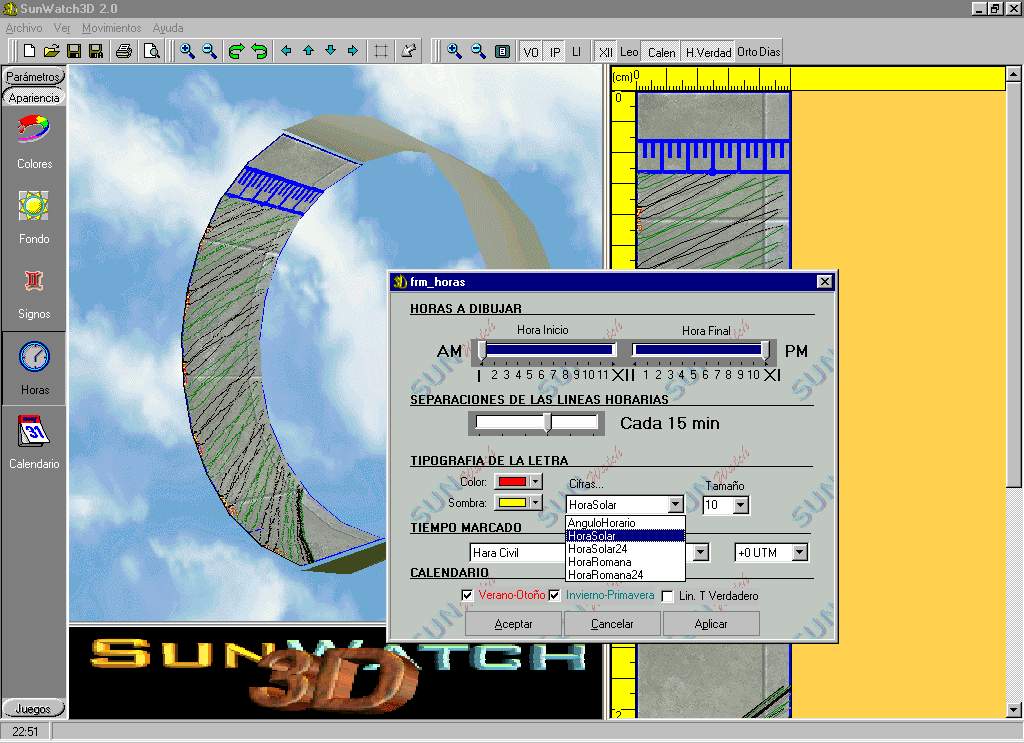This screenshot has height=743, width=1024.
Task: Open the +0 UTM timezone dropdown
Action: [x=799, y=553]
